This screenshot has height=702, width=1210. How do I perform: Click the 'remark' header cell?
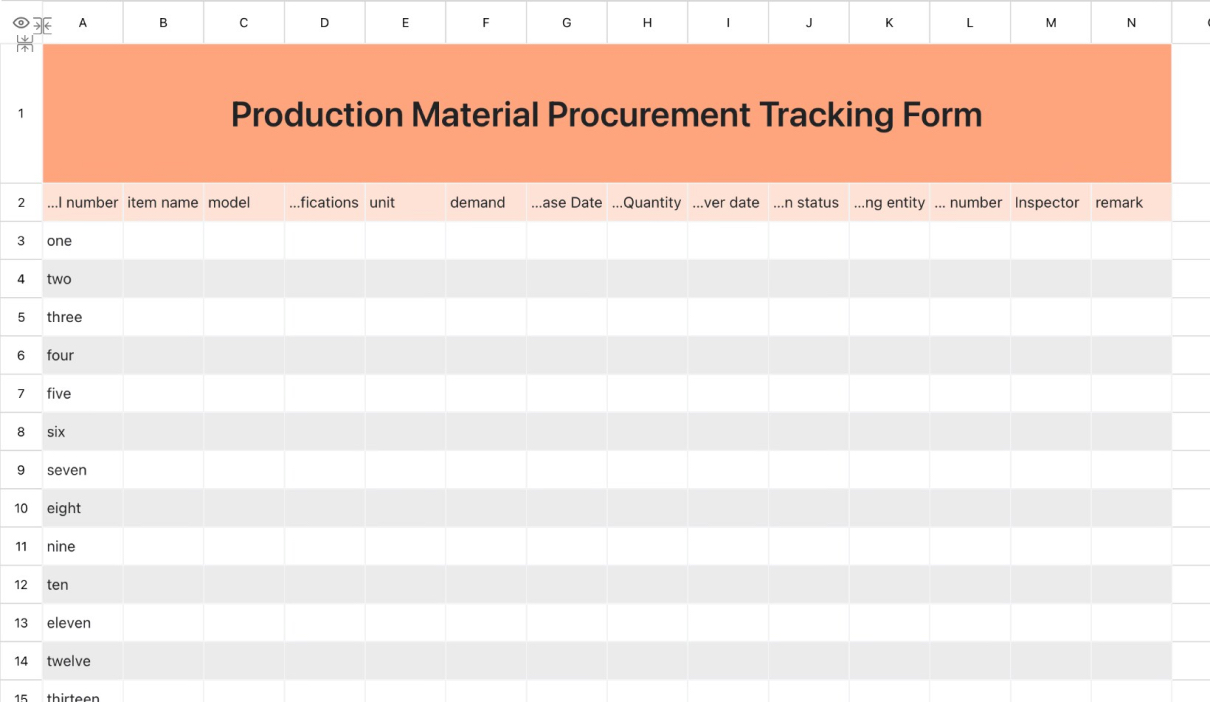click(1132, 202)
